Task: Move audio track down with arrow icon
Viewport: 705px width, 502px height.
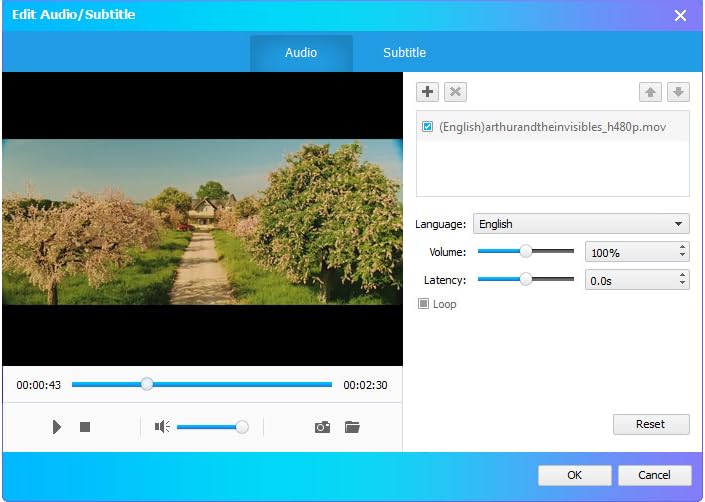Action: (x=678, y=92)
